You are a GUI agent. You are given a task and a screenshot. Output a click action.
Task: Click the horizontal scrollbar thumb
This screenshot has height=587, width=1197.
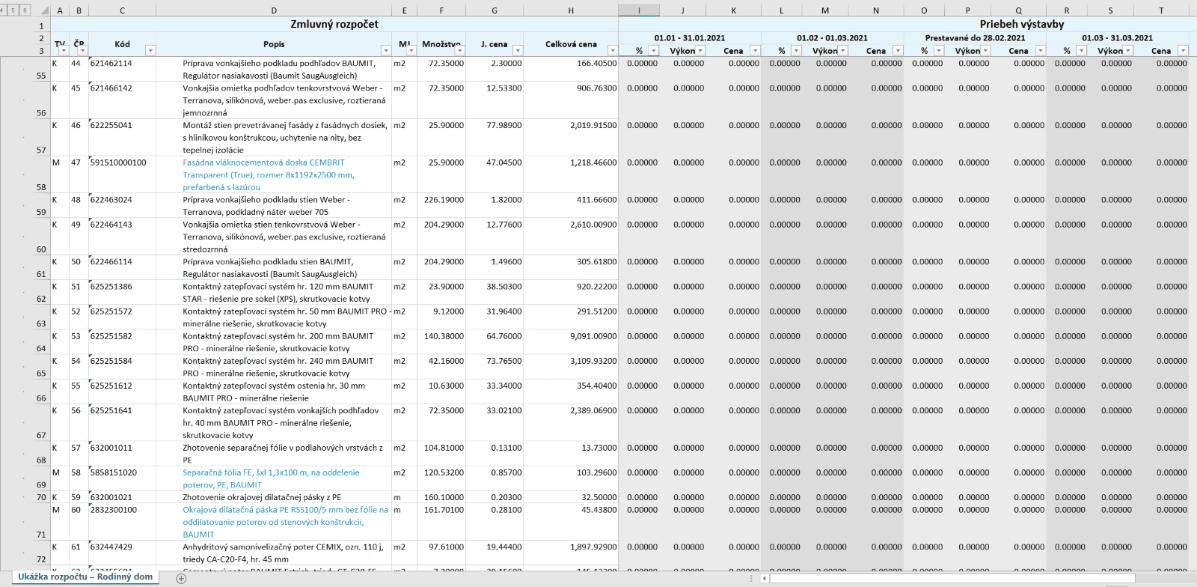(x=953, y=578)
